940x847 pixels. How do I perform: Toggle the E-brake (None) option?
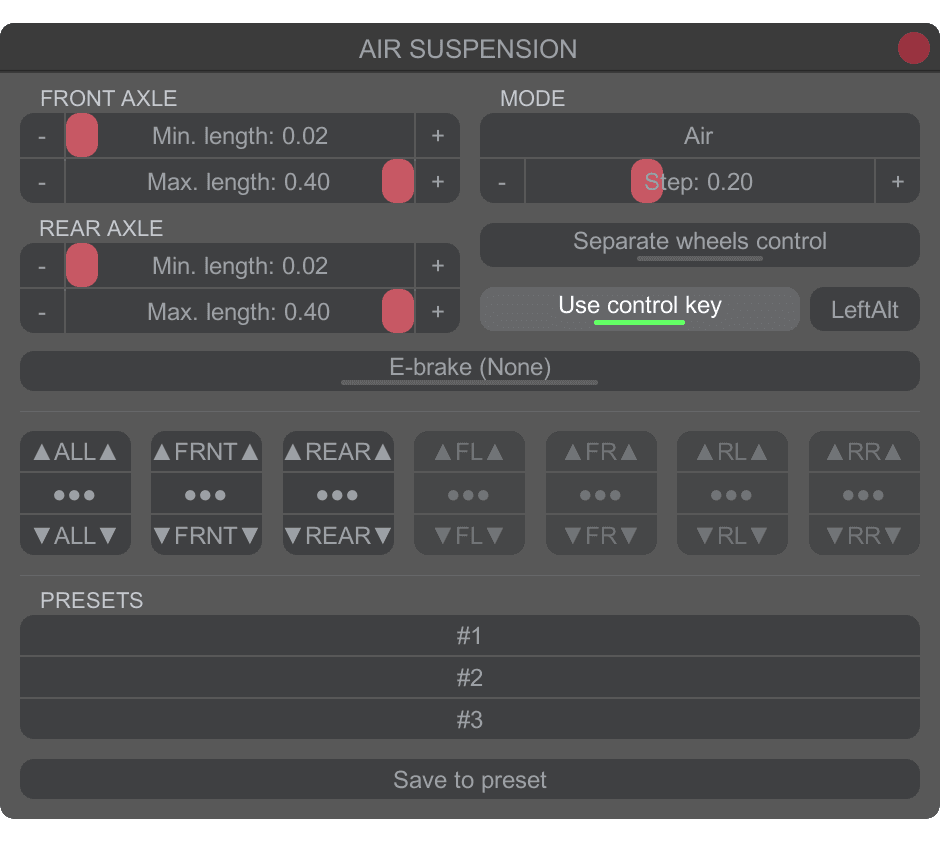click(469, 370)
